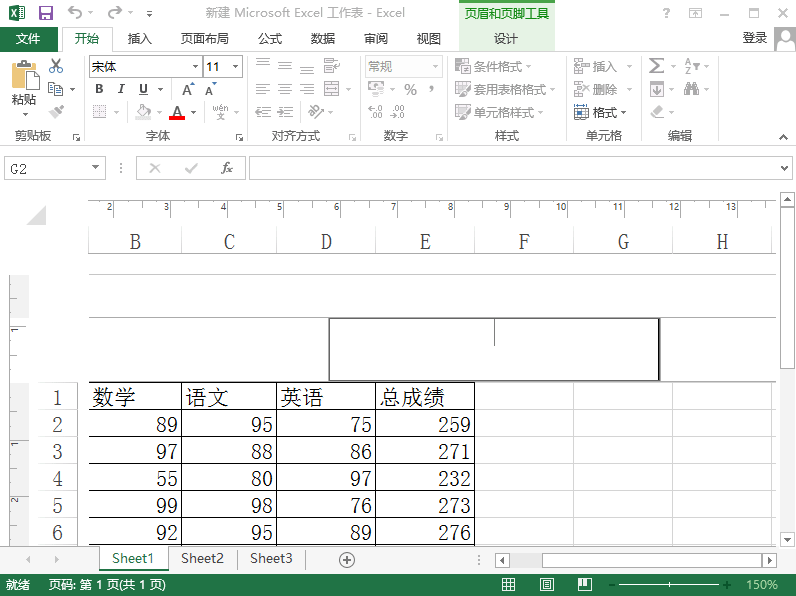Click the Copy icon
The width and height of the screenshot is (796, 596).
(55, 89)
